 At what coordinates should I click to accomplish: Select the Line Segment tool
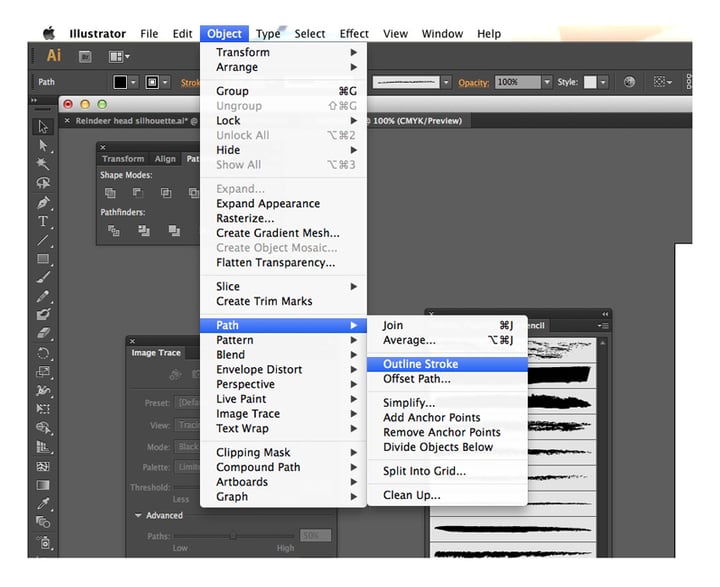pyautogui.click(x=43, y=240)
